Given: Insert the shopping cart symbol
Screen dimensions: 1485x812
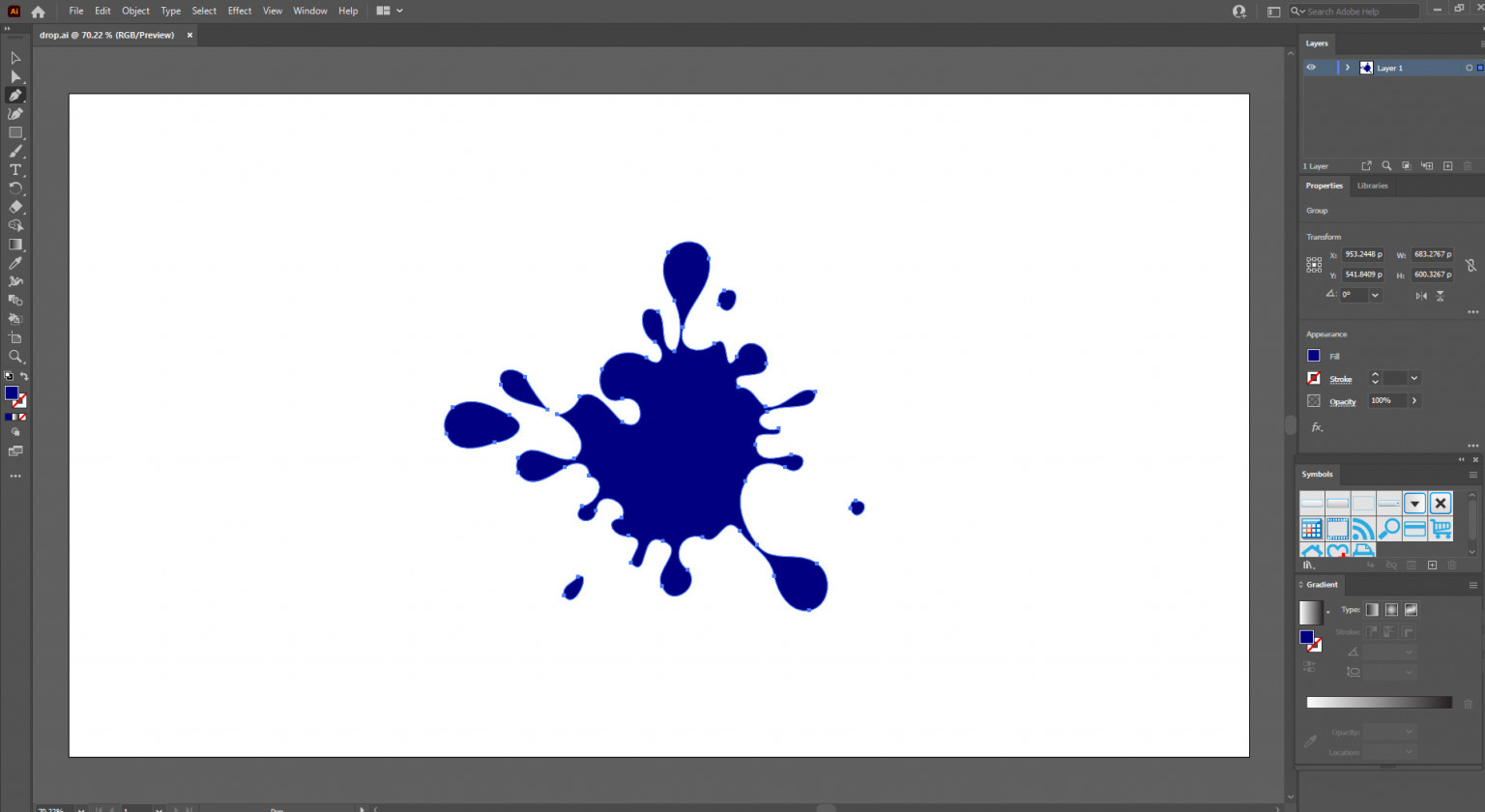Looking at the screenshot, I should (x=1441, y=529).
